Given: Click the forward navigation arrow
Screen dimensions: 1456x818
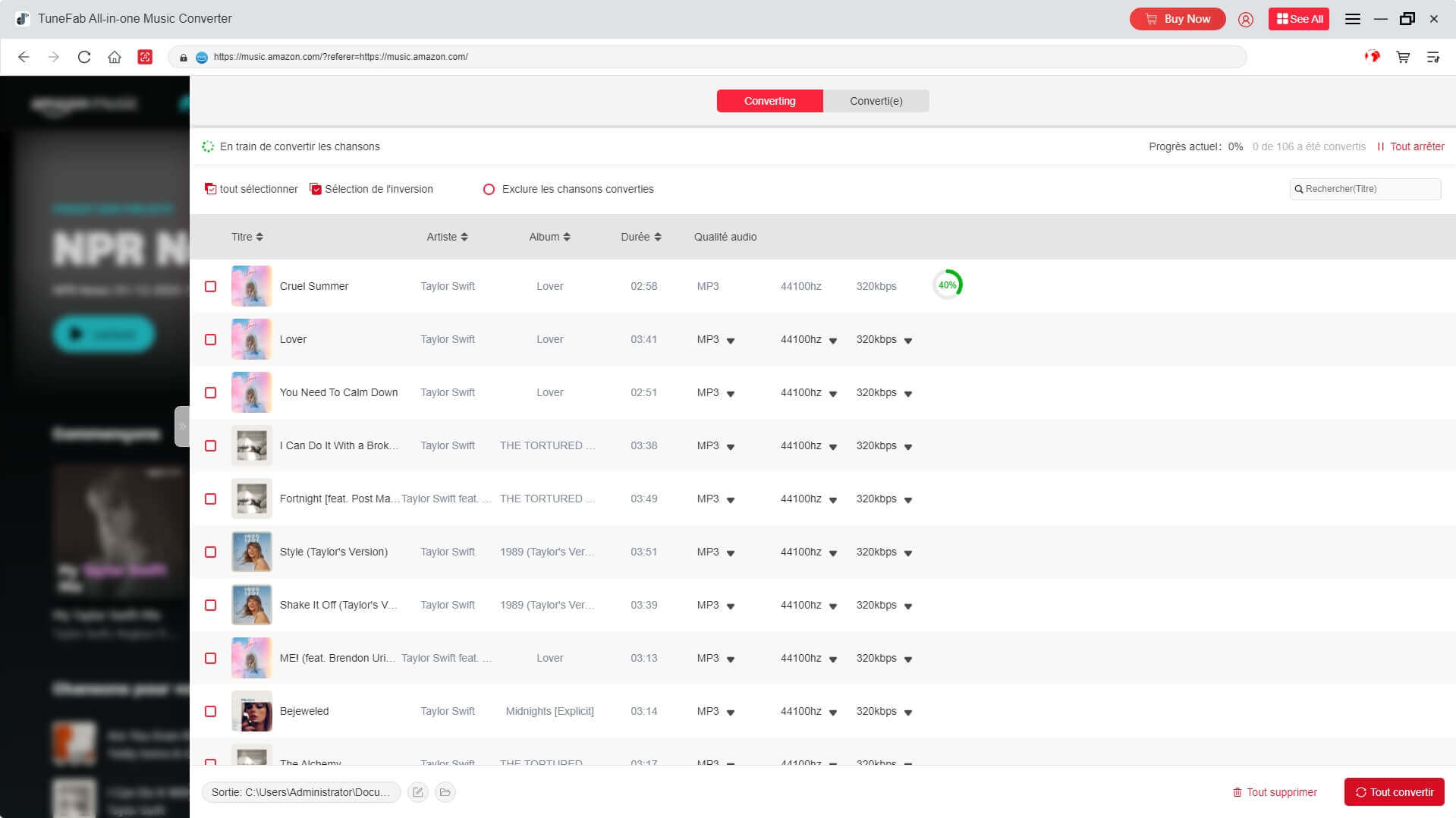Looking at the screenshot, I should [53, 57].
